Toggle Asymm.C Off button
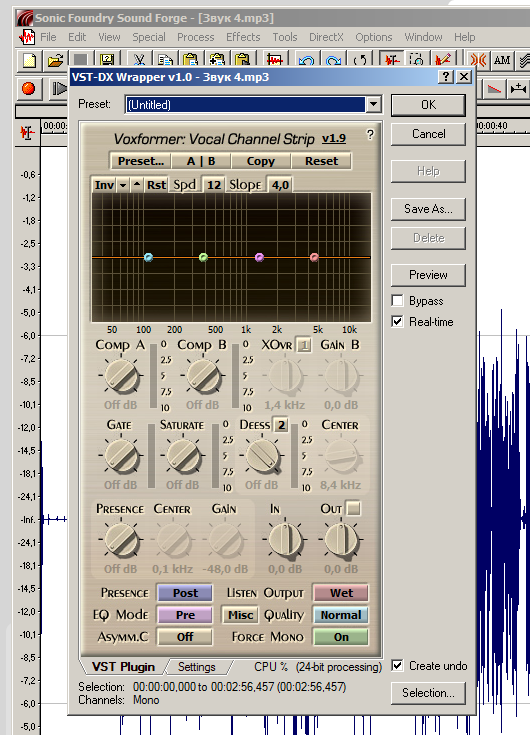530x735 pixels. tap(185, 637)
